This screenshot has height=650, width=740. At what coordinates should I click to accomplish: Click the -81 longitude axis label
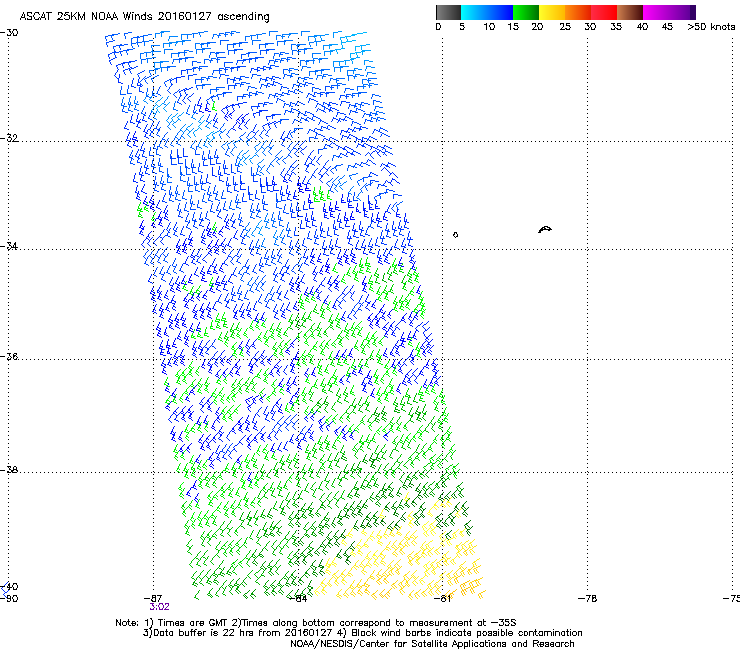(x=442, y=599)
